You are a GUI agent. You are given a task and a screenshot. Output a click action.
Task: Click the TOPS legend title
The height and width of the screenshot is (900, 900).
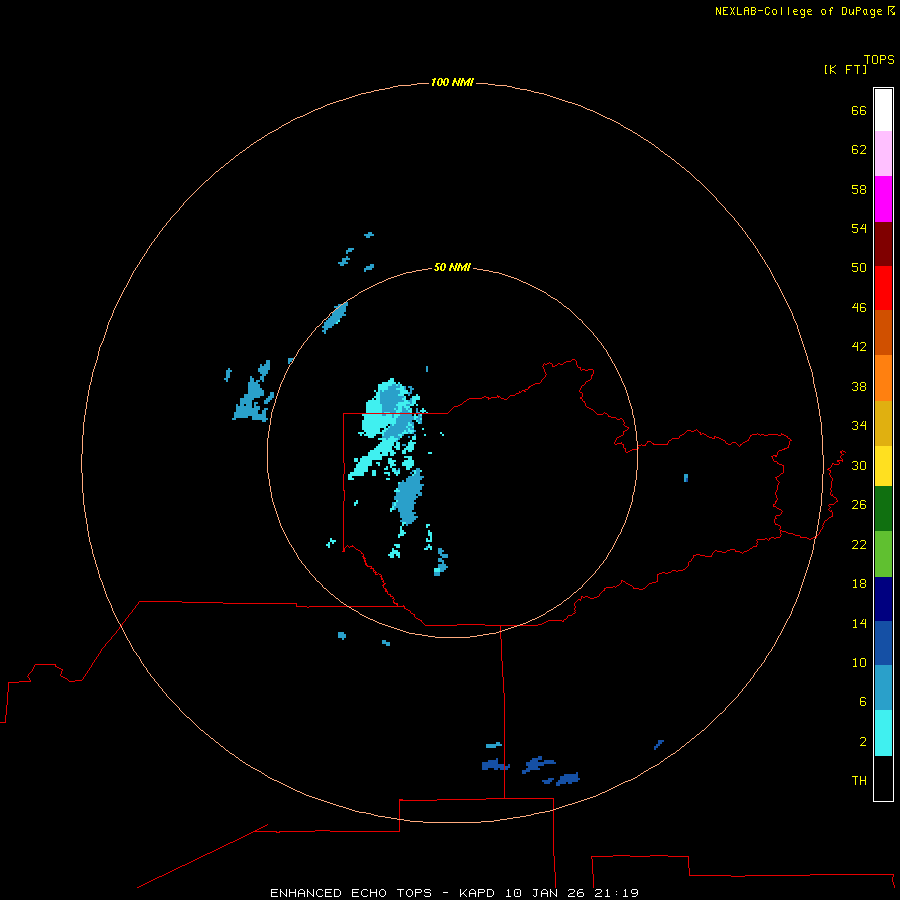pyautogui.click(x=879, y=60)
